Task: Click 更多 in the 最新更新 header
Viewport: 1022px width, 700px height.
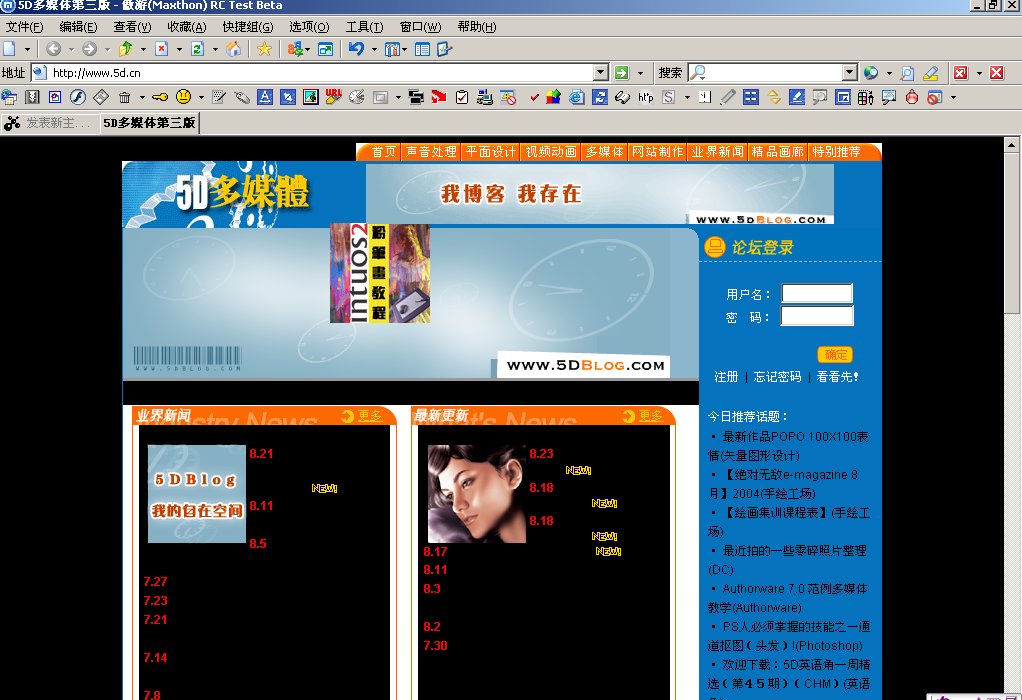Action: 650,416
